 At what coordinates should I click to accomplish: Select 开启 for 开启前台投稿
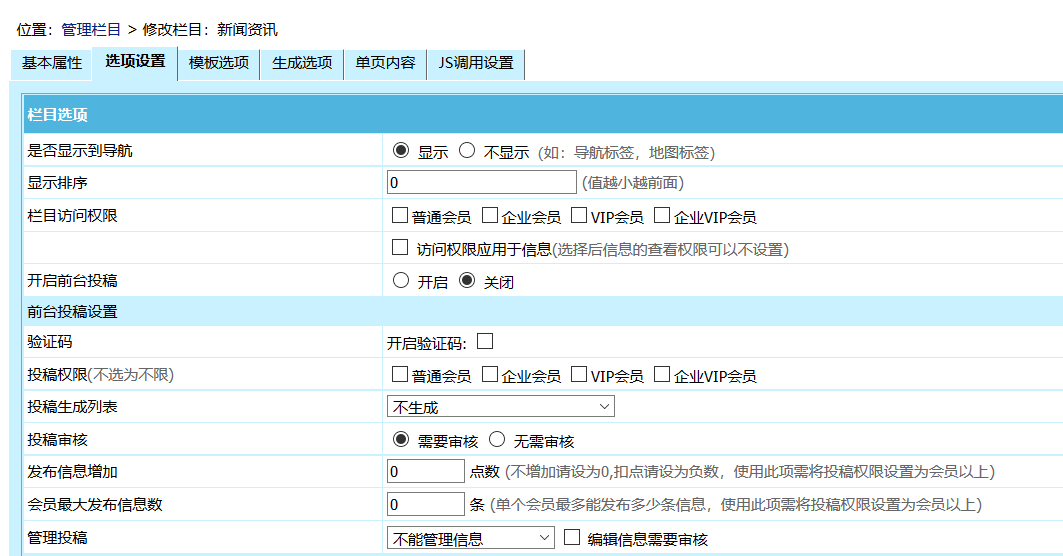click(x=401, y=280)
